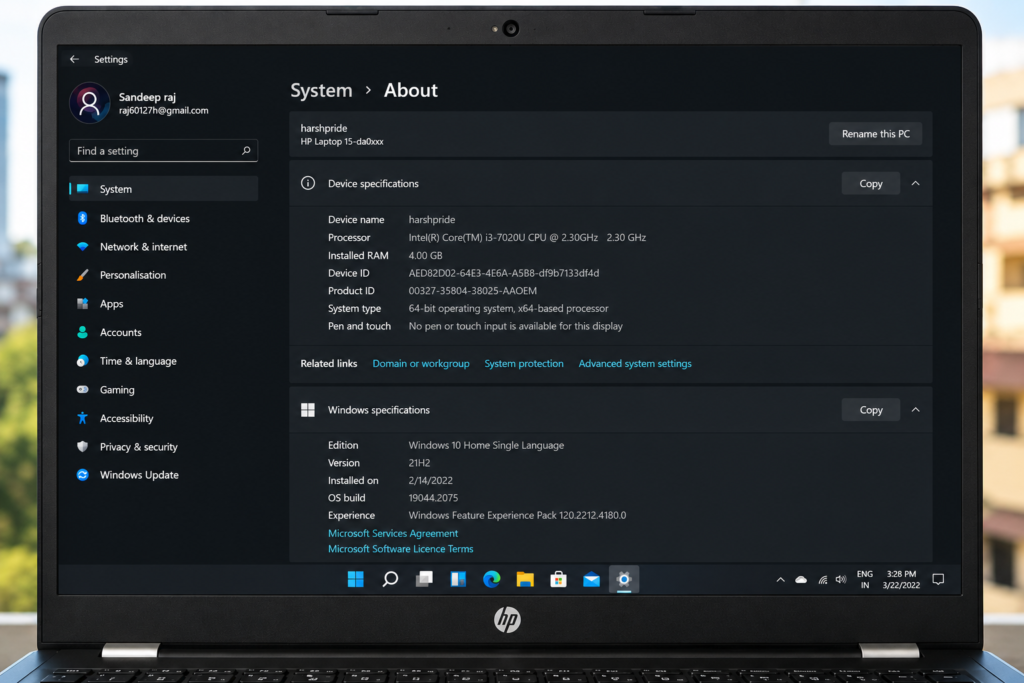Image resolution: width=1024 pixels, height=683 pixels.
Task: Navigate to System in the breadcrumb
Action: pos(321,90)
